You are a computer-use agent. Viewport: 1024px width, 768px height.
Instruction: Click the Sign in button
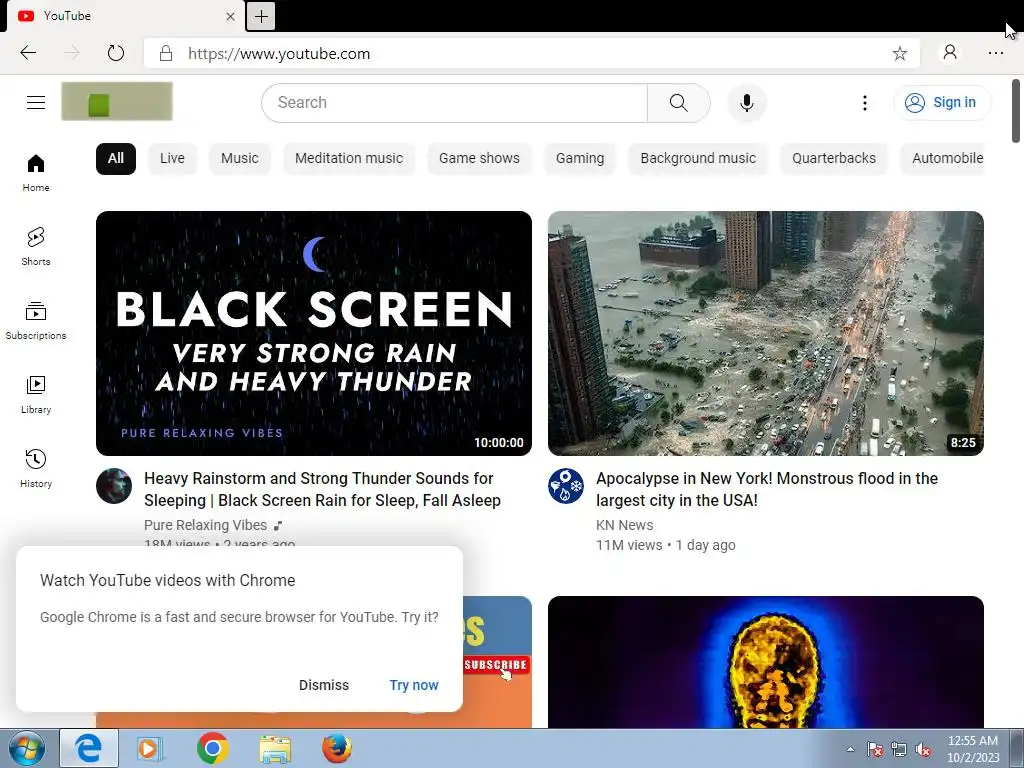click(x=942, y=103)
